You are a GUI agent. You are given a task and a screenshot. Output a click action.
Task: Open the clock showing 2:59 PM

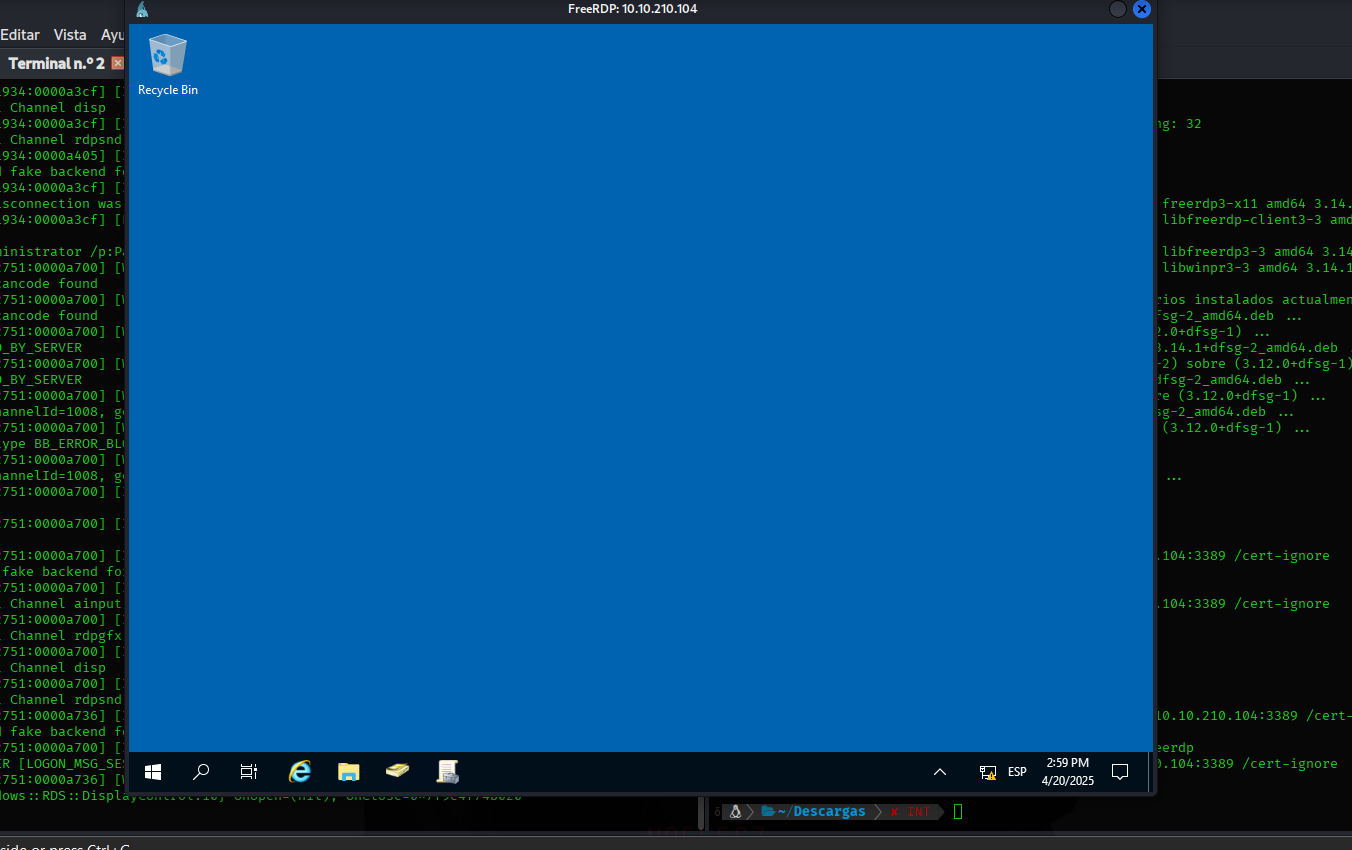1067,771
